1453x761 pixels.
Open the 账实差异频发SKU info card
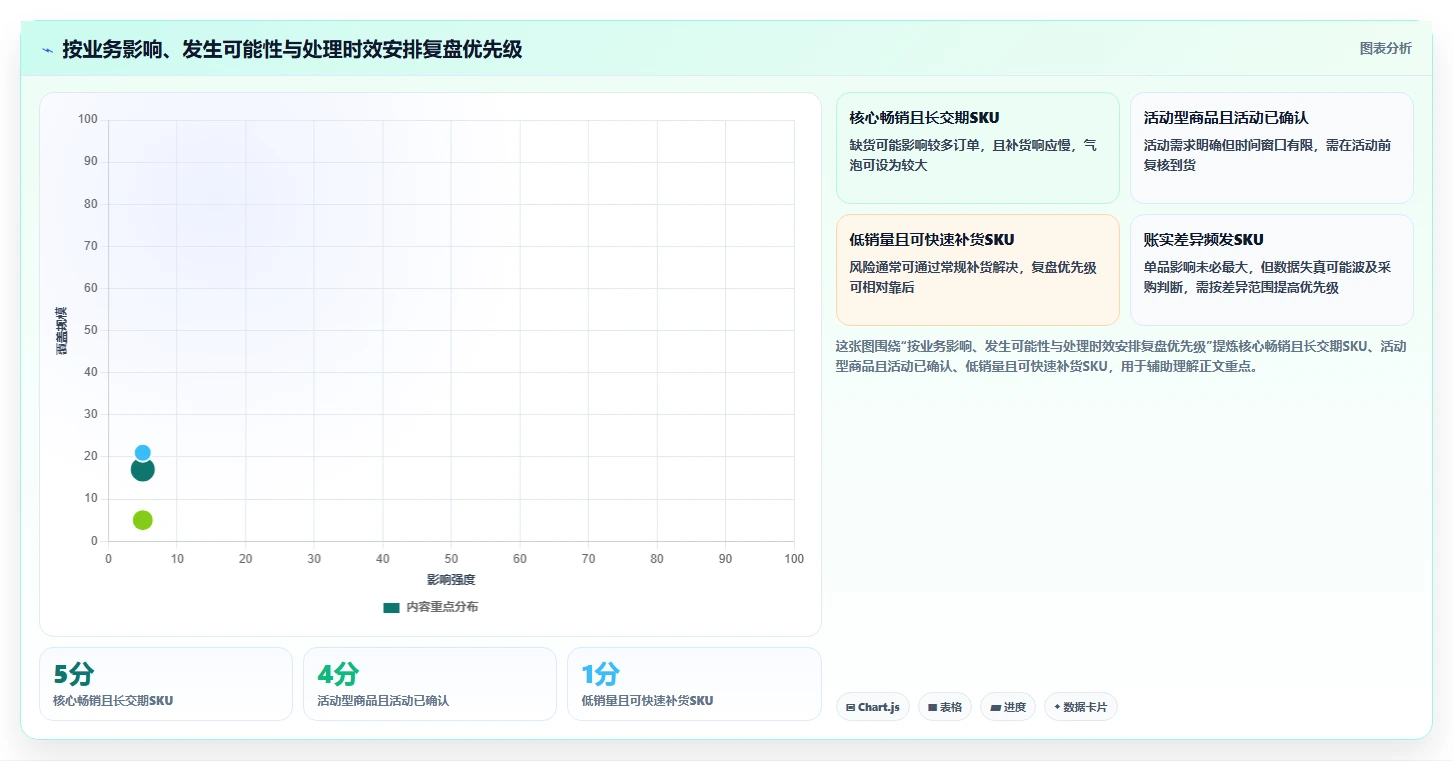click(1271, 270)
